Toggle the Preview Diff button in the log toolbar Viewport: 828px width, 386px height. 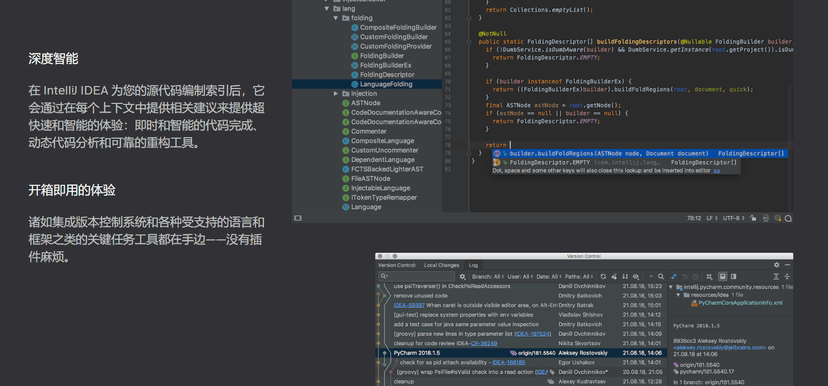[733, 277]
